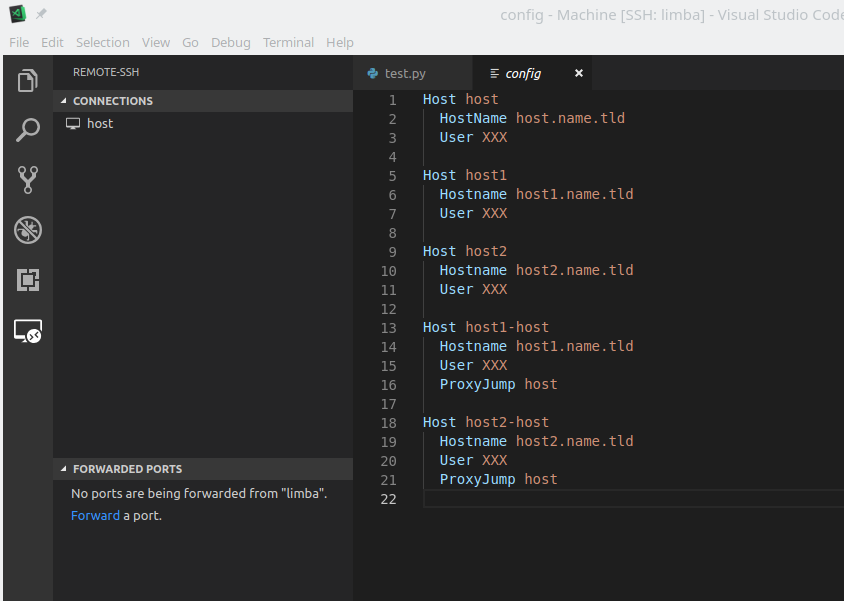This screenshot has height=601, width=844.
Task: Switch to the test.py tab
Action: coord(413,73)
